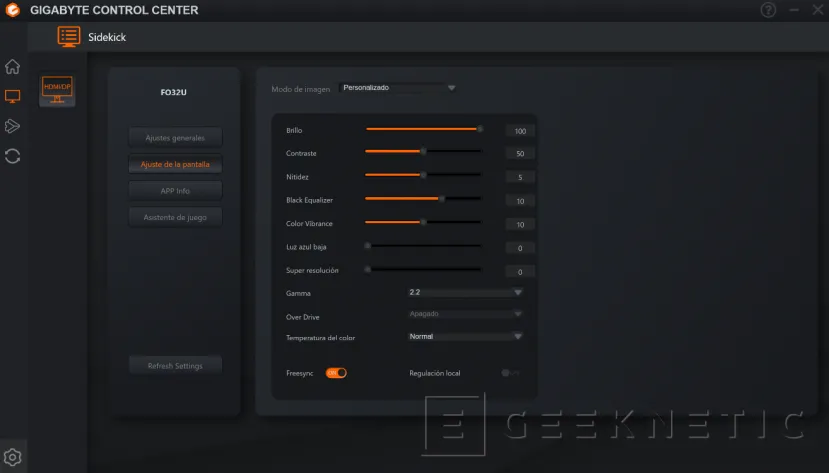Turn off the Freesync toggle
Screen dimensions: 829x473
click(336, 373)
